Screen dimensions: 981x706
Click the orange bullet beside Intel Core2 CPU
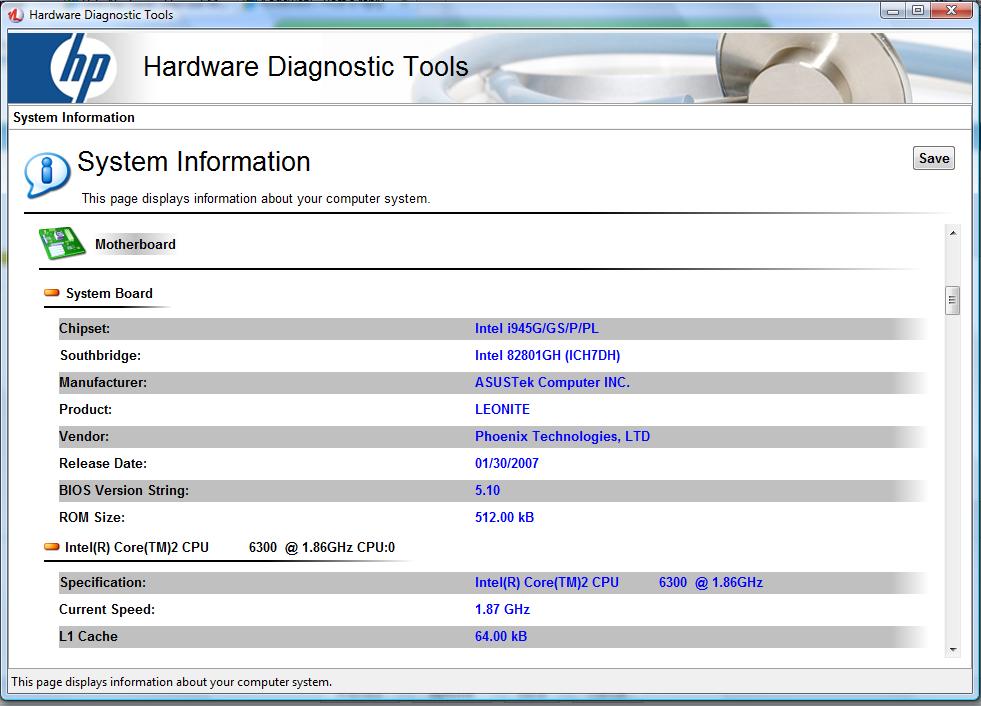(x=52, y=547)
